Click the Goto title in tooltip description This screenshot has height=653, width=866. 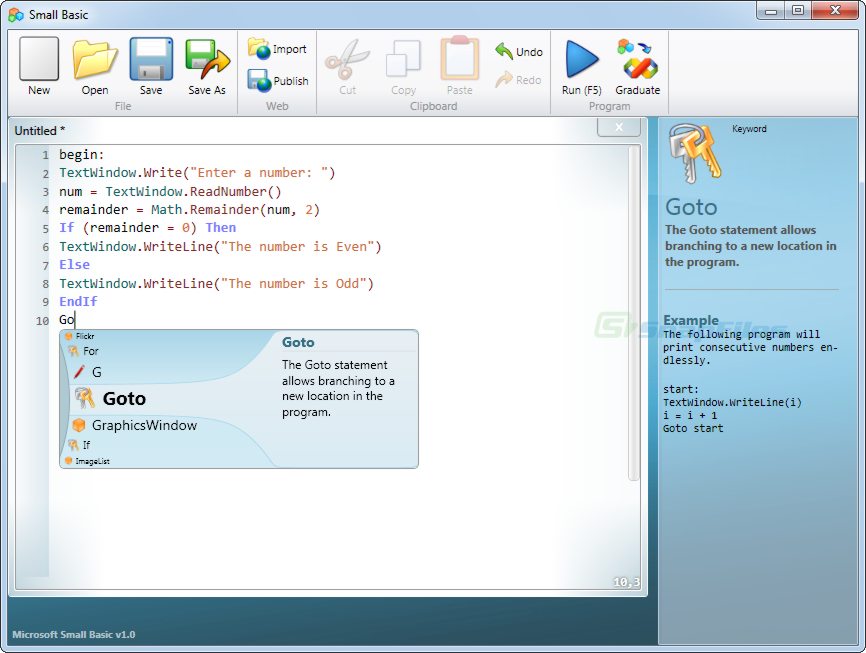[298, 342]
